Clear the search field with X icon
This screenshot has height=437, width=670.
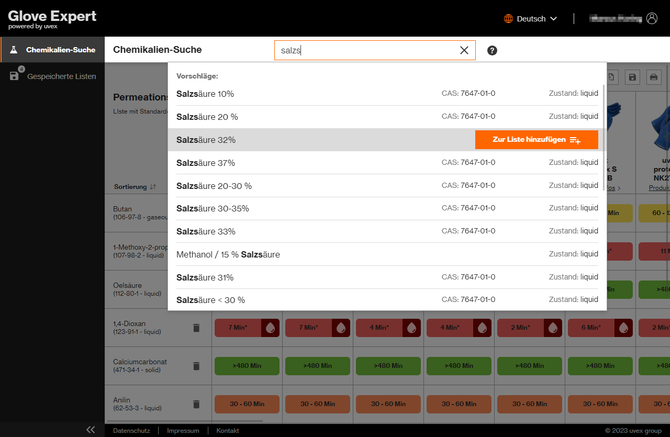(464, 50)
